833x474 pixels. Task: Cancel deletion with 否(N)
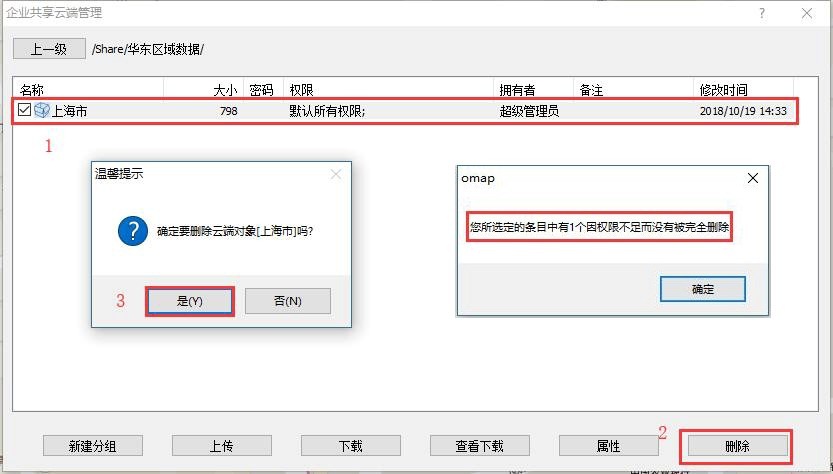pyautogui.click(x=287, y=301)
